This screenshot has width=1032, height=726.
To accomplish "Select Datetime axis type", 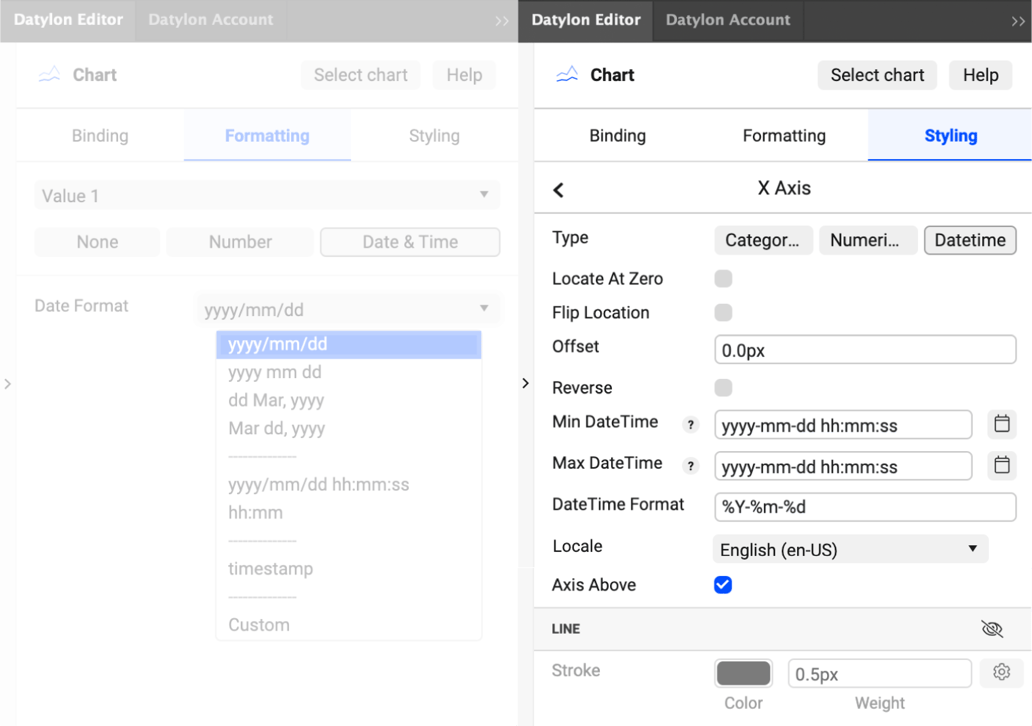I will click(970, 240).
